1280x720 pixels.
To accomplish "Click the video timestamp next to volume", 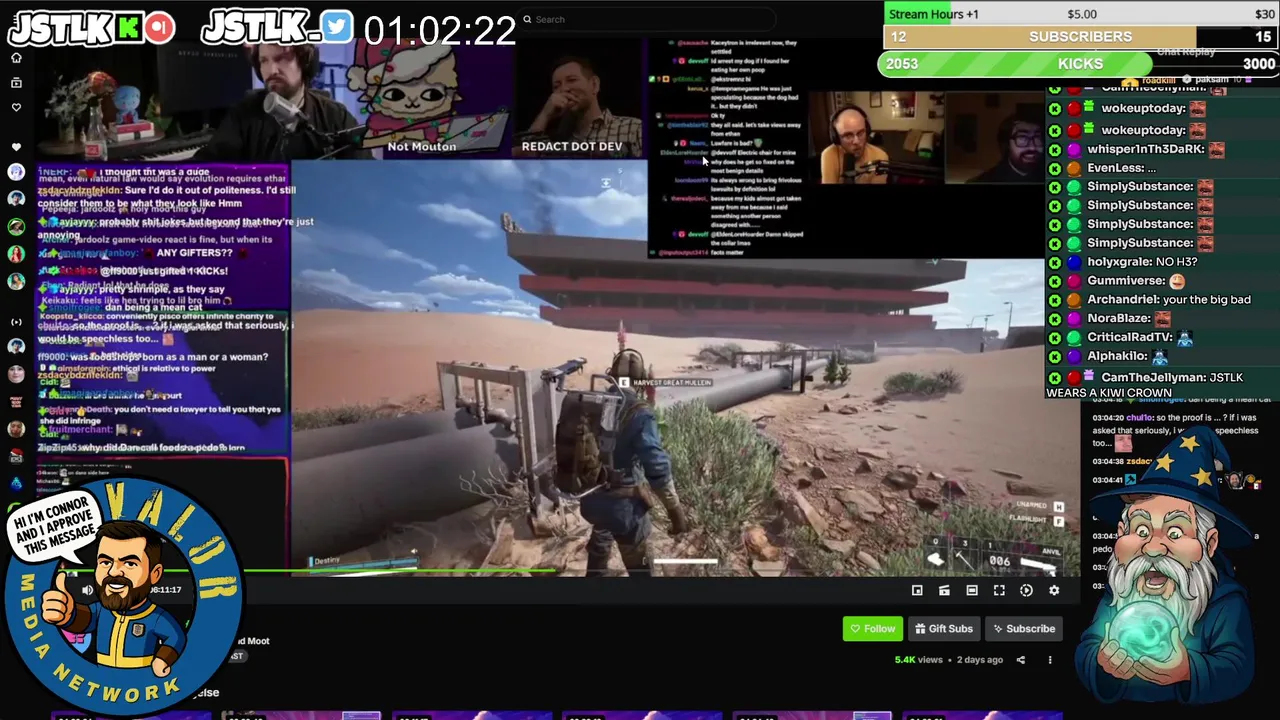I will (x=165, y=590).
